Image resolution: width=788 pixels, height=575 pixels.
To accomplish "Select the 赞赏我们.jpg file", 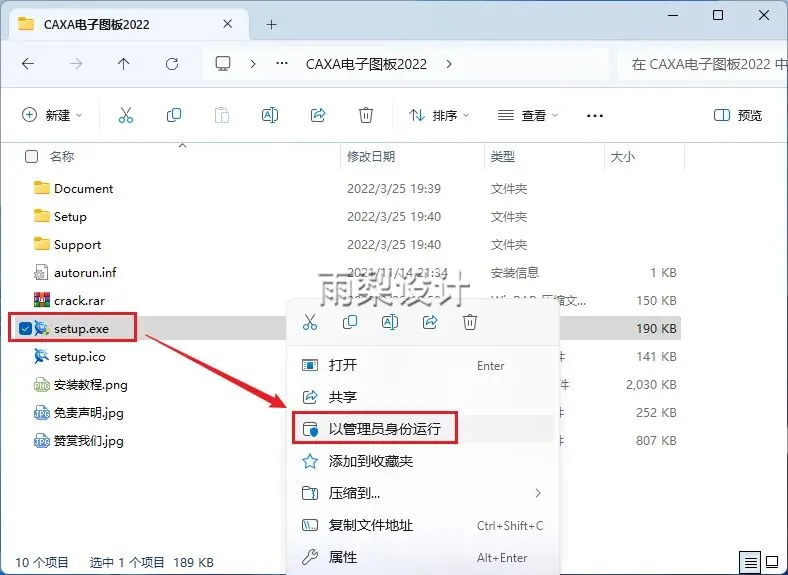I will 88,441.
